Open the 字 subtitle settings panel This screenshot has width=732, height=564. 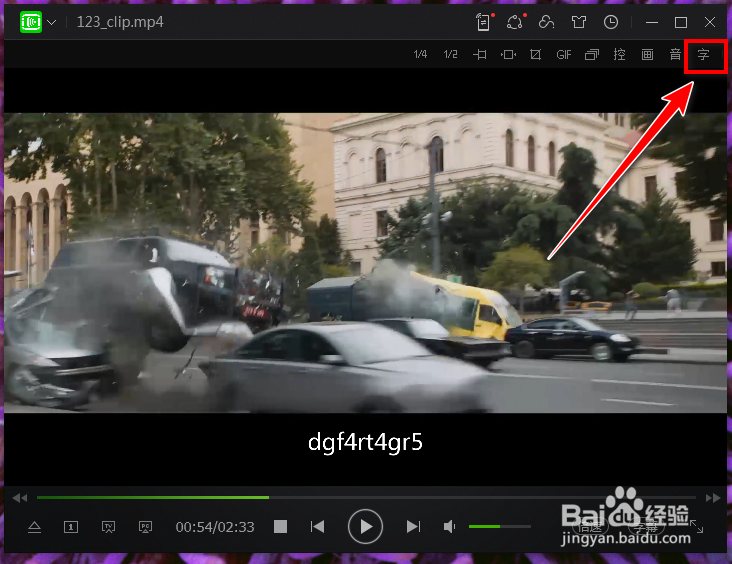pos(704,55)
